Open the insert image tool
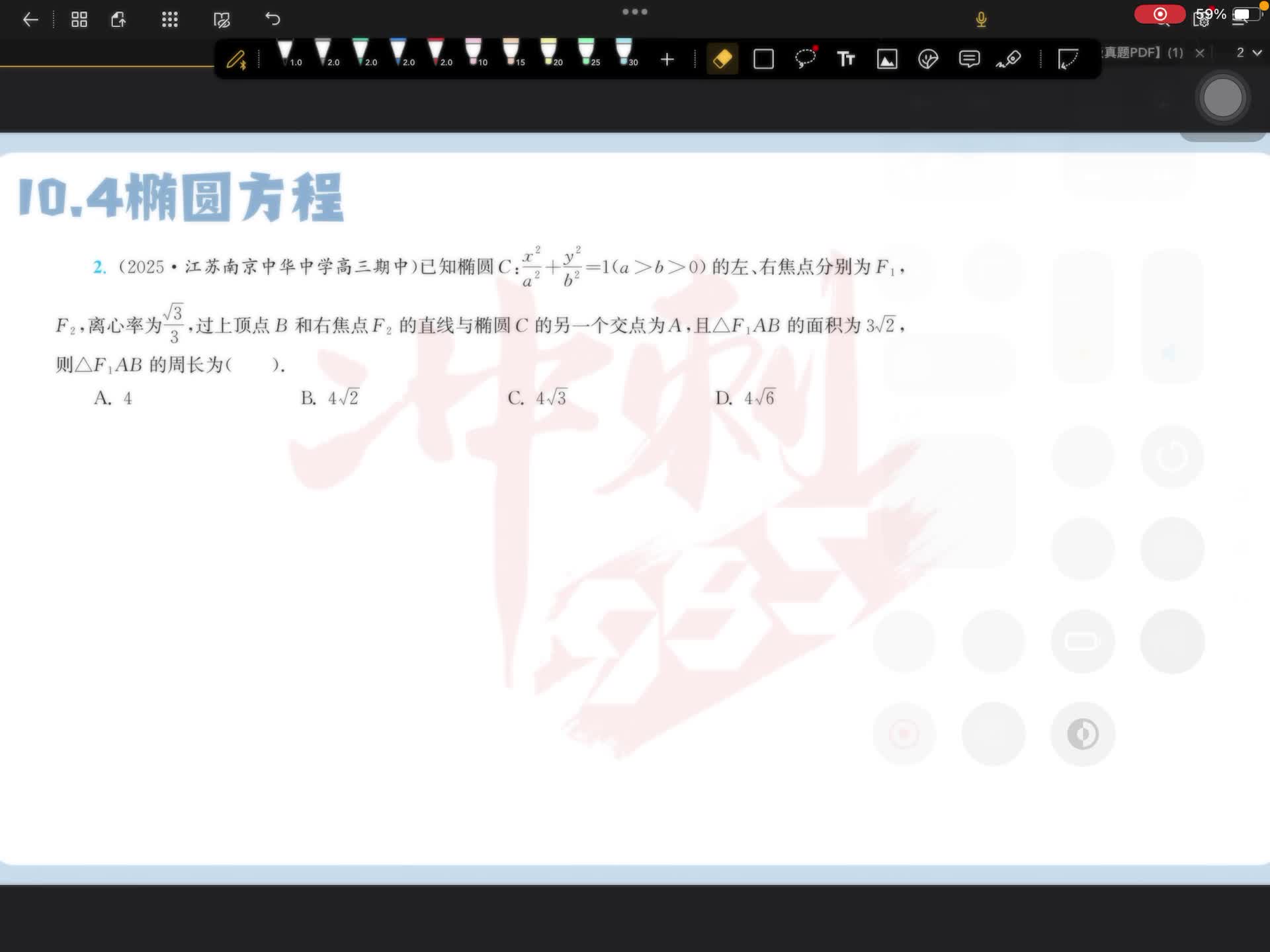 tap(886, 59)
